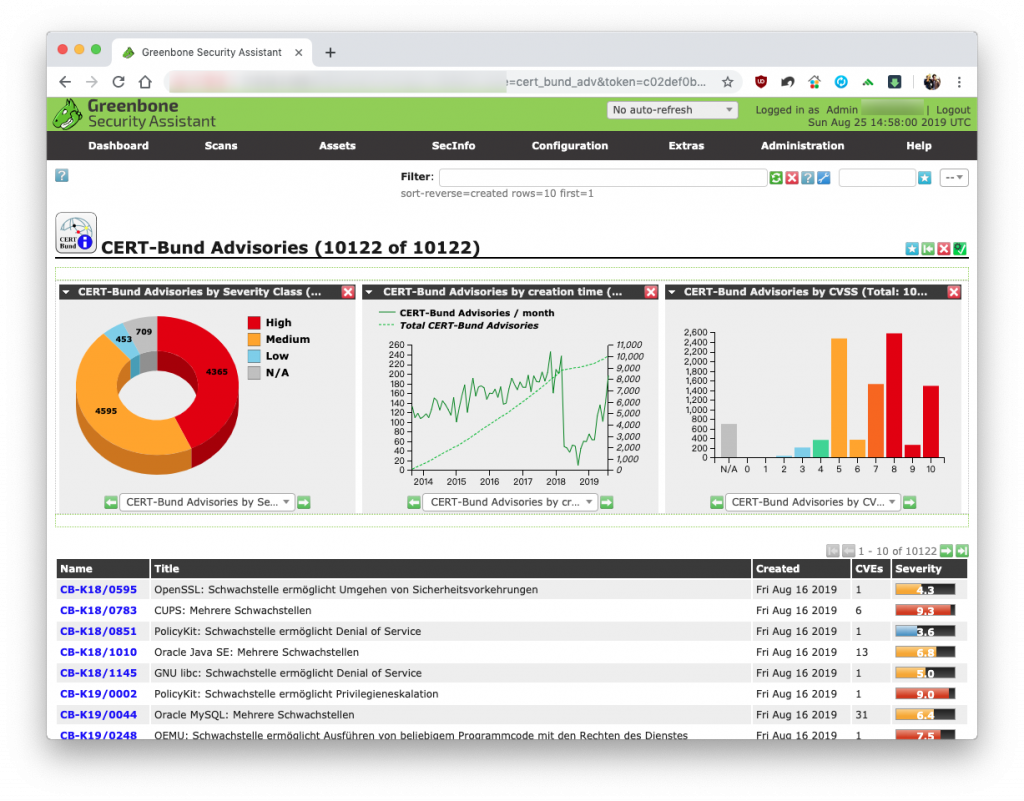Show previous chart for creation time panel
This screenshot has width=1024, height=801.
click(414, 502)
